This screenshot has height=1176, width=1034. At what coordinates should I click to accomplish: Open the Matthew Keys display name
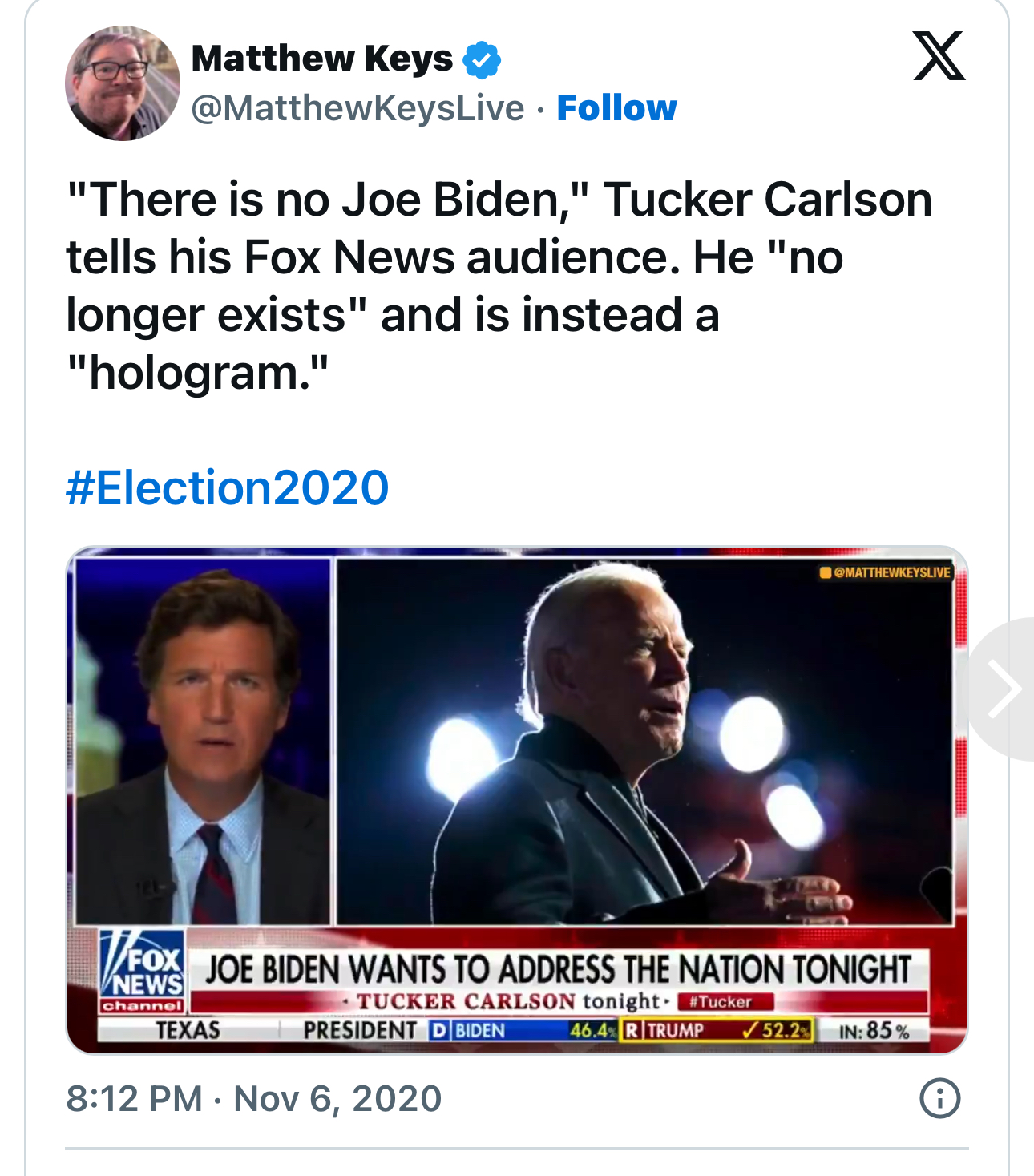click(322, 59)
